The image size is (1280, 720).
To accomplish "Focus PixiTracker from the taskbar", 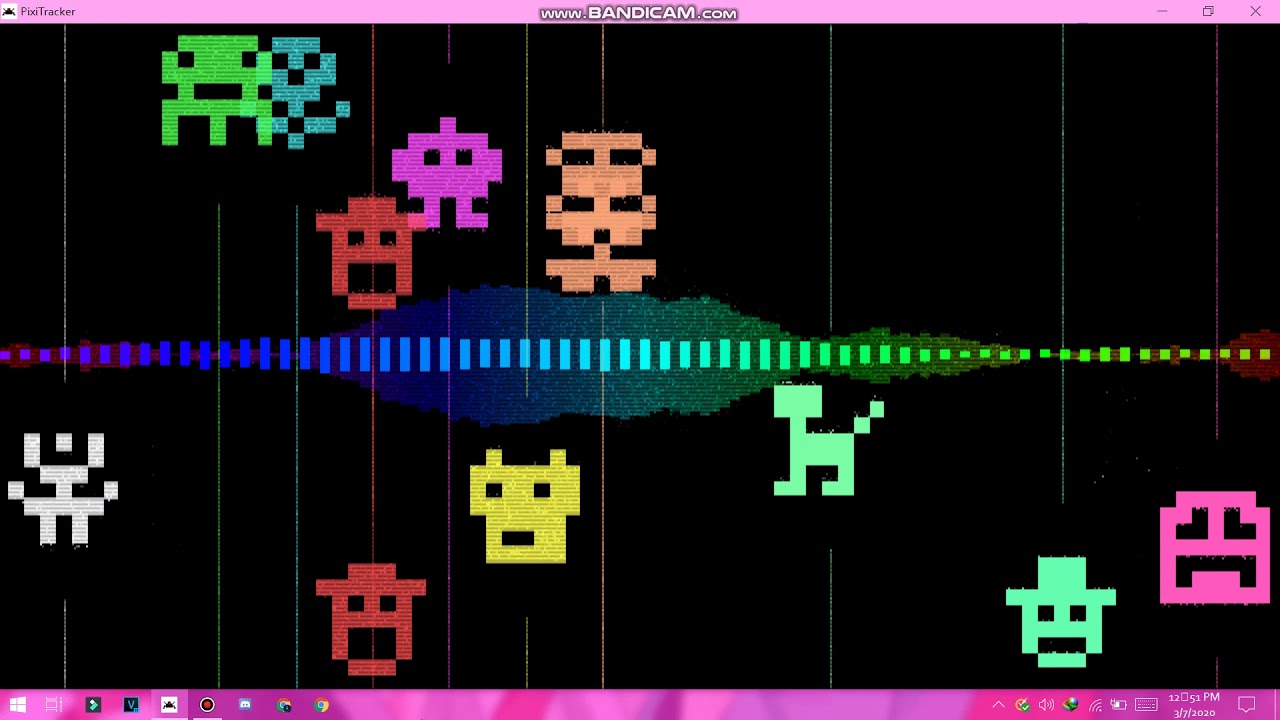I will [169, 705].
